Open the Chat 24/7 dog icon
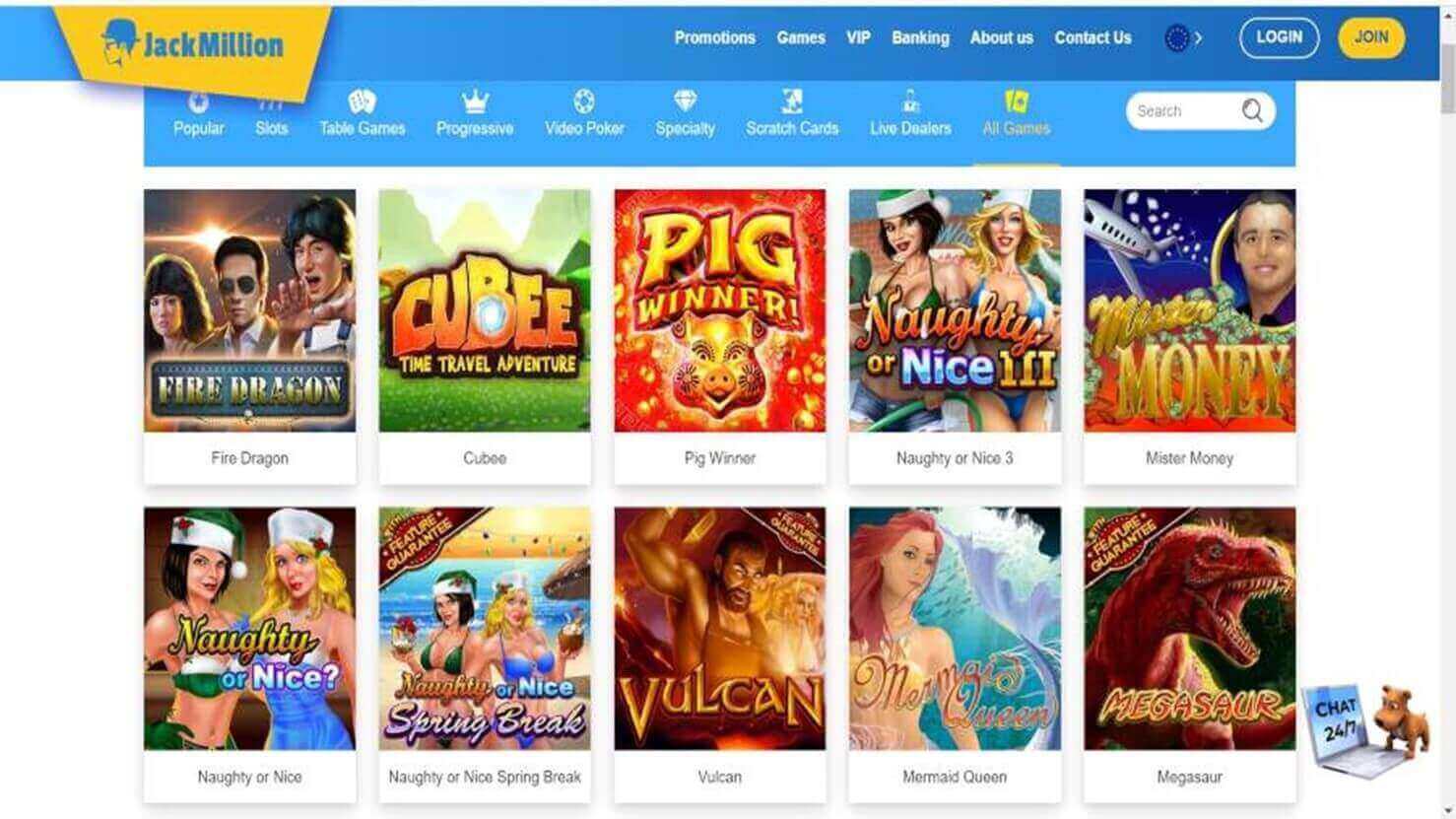1456x819 pixels. 1365,727
